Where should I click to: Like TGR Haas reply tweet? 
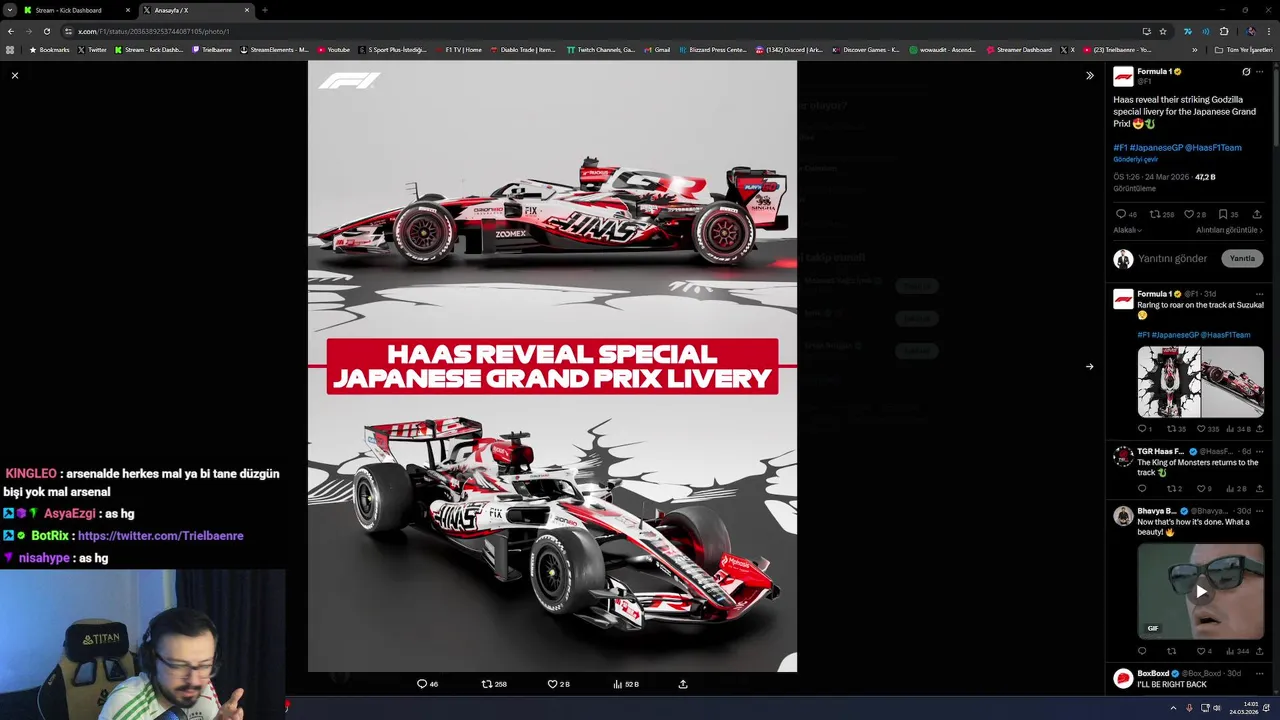1201,489
